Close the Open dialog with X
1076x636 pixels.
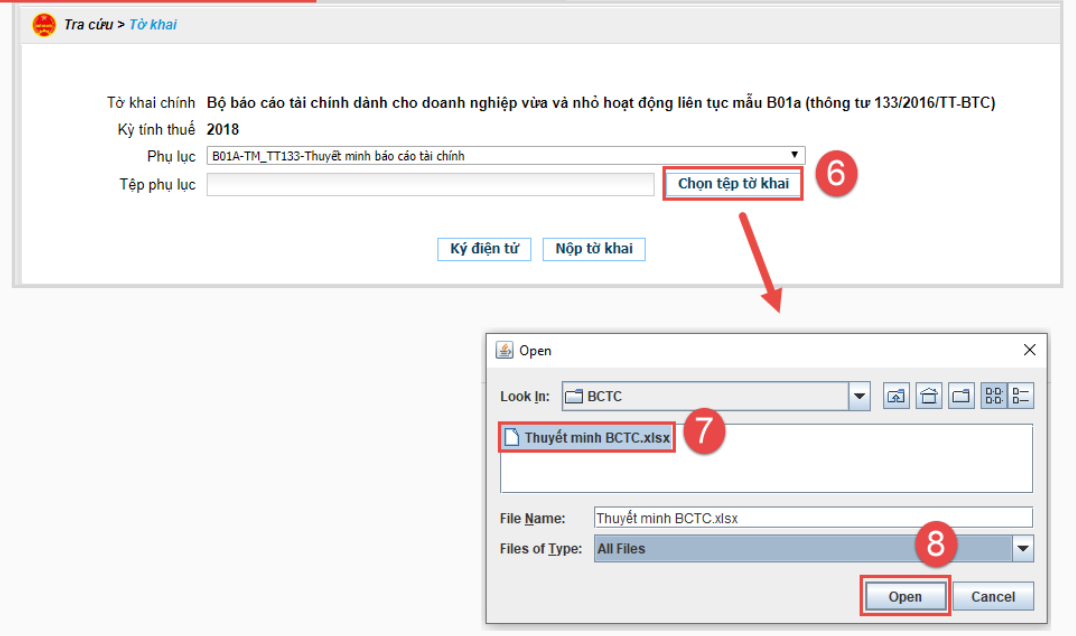tap(1029, 350)
